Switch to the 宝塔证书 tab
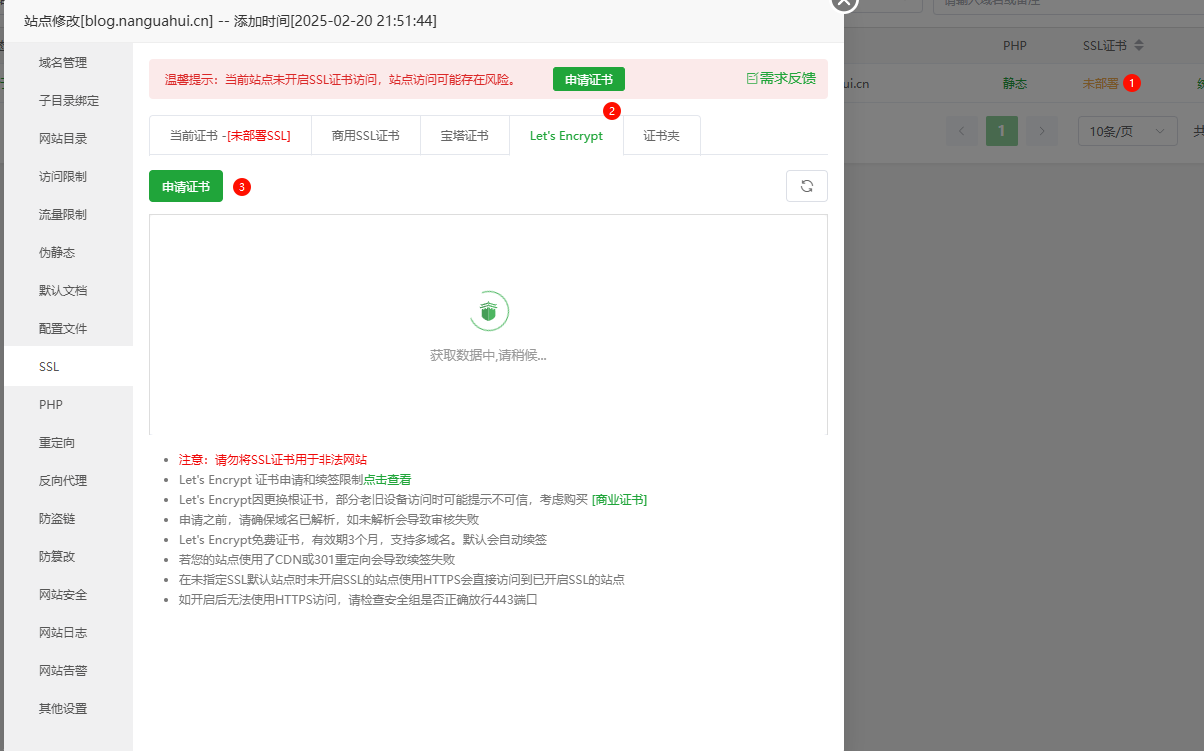This screenshot has width=1204, height=751. [x=464, y=136]
